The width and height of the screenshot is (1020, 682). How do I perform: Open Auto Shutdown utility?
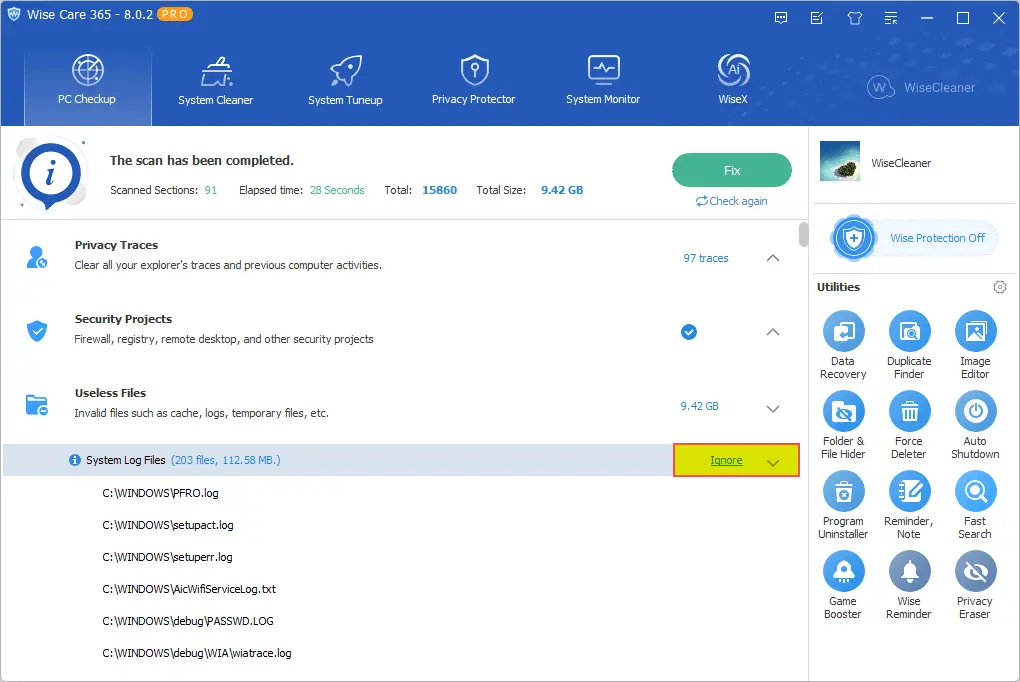pos(975,426)
